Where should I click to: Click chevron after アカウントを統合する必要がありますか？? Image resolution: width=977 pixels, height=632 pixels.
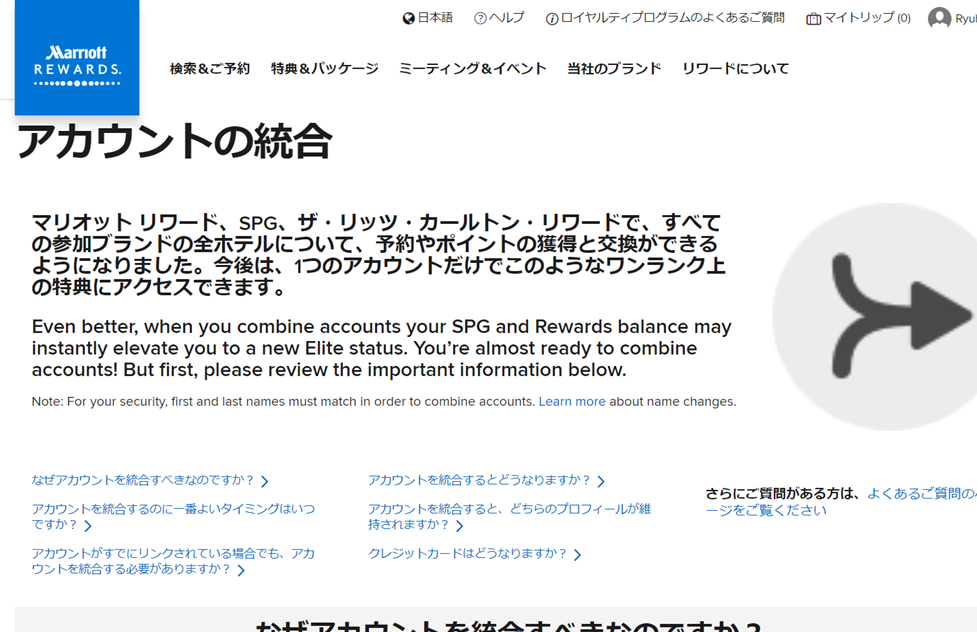coord(241,570)
